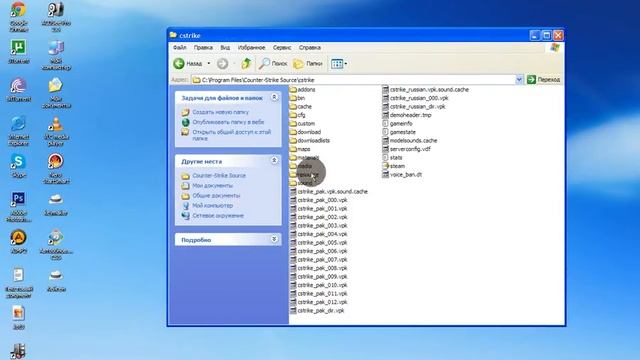This screenshot has height=360, width=640.
Task: Select the steam file icon
Action: (x=385, y=166)
